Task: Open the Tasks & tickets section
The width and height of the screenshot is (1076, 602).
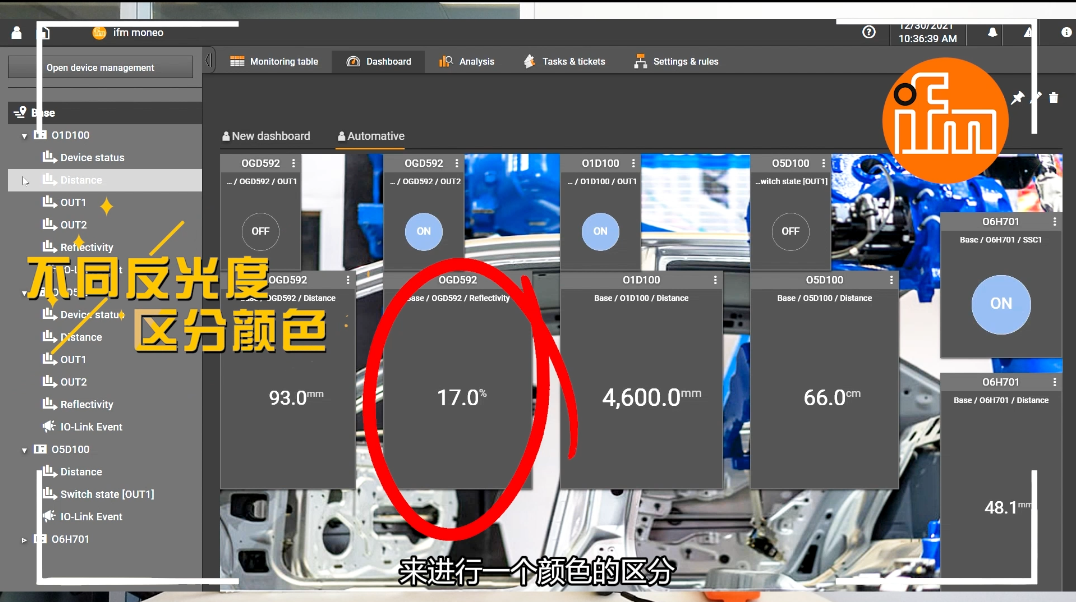Action: 565,61
